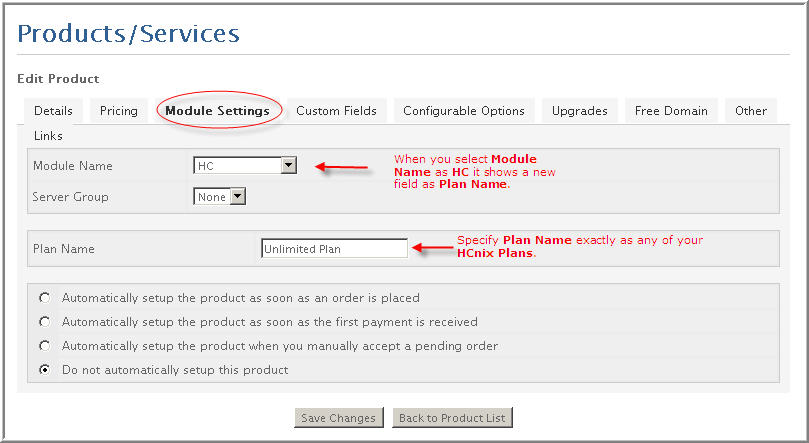This screenshot has height=443, width=809.
Task: Open the Other tab
Action: click(x=751, y=111)
